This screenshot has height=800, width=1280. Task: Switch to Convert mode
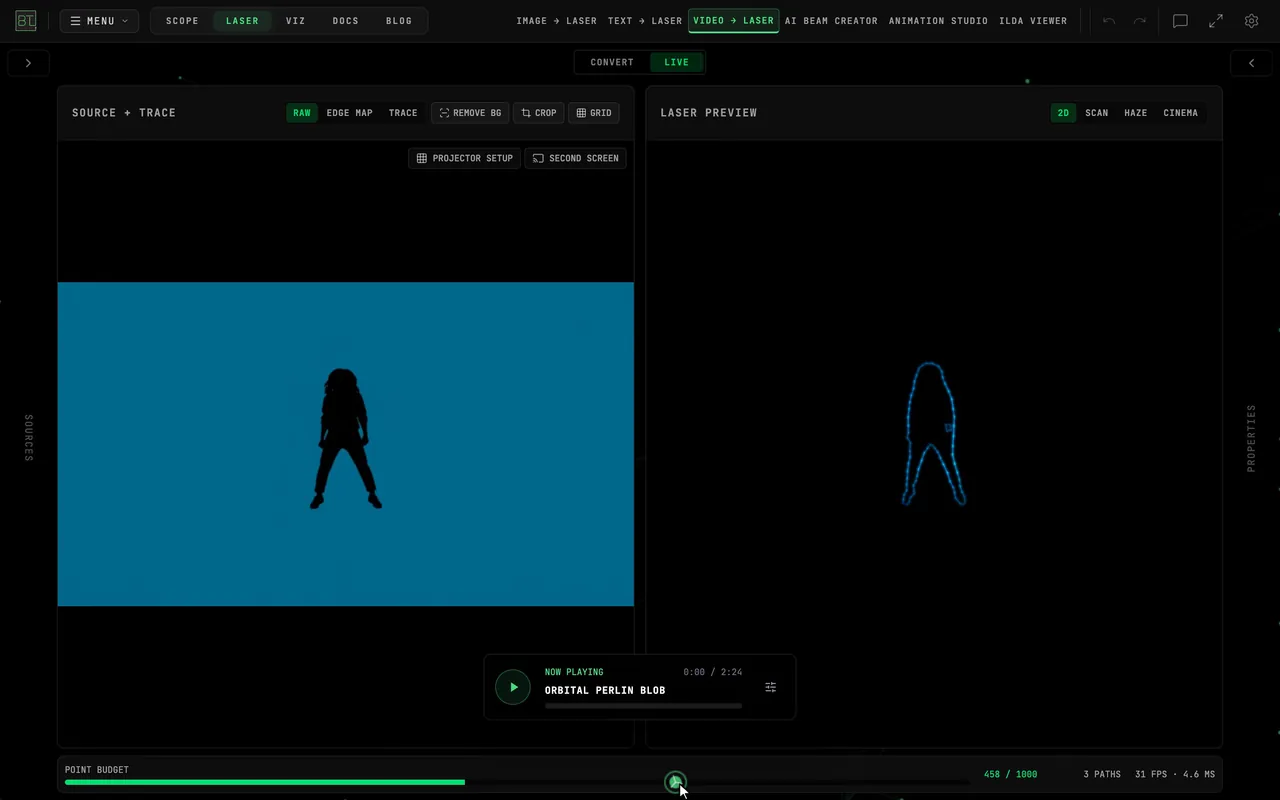(x=612, y=62)
